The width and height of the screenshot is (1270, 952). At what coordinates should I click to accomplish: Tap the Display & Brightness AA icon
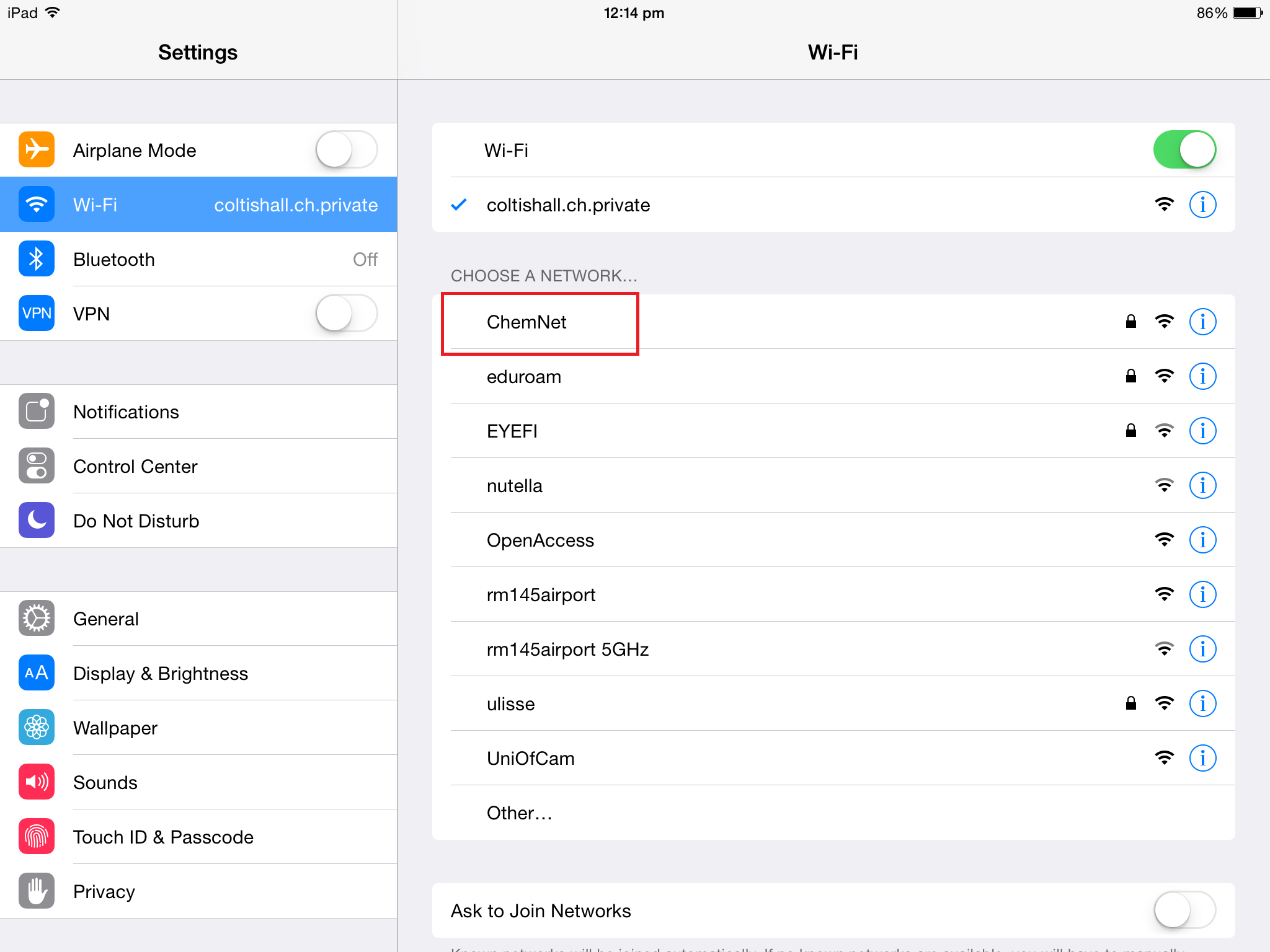pos(37,673)
